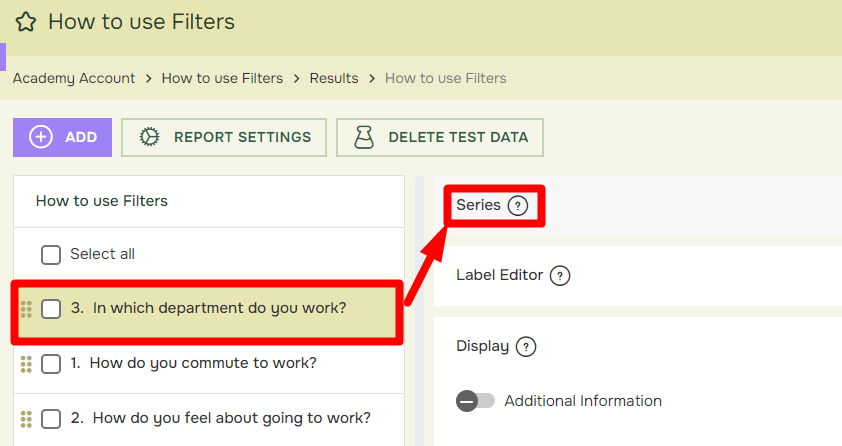This screenshot has height=446, width=842.
Task: Tick the department question checkbox
Action: pos(51,309)
